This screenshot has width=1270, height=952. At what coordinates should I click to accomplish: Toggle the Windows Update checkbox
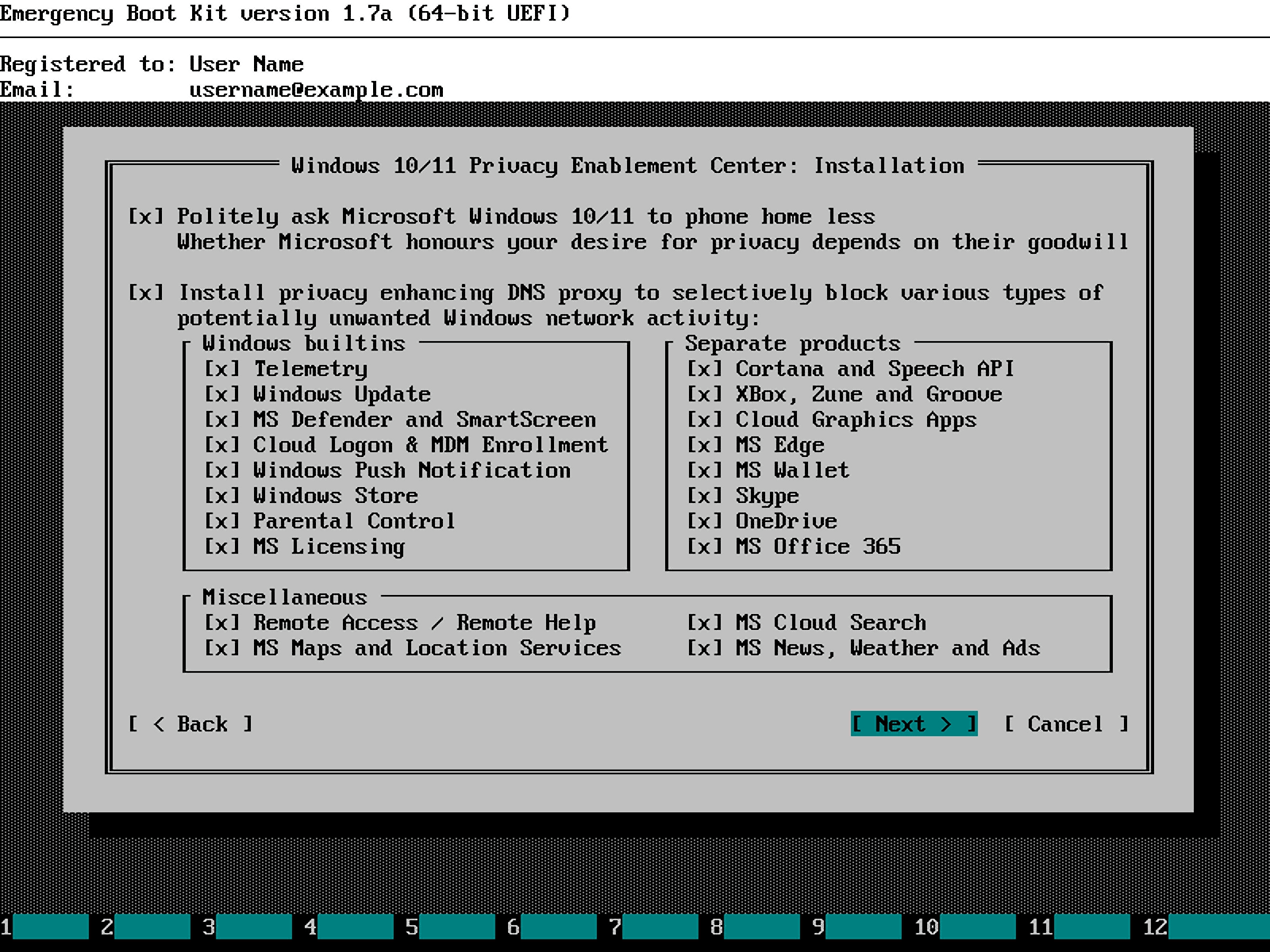tap(222, 394)
